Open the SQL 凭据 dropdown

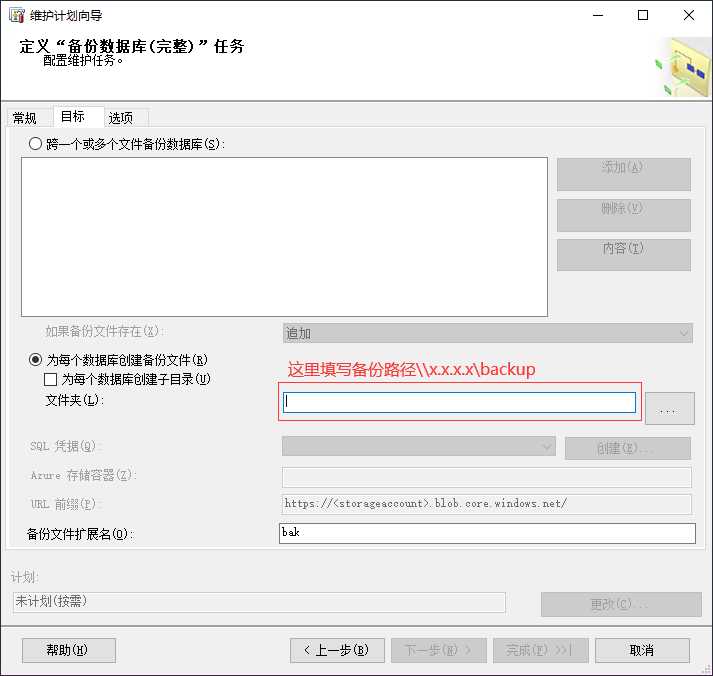[418, 446]
